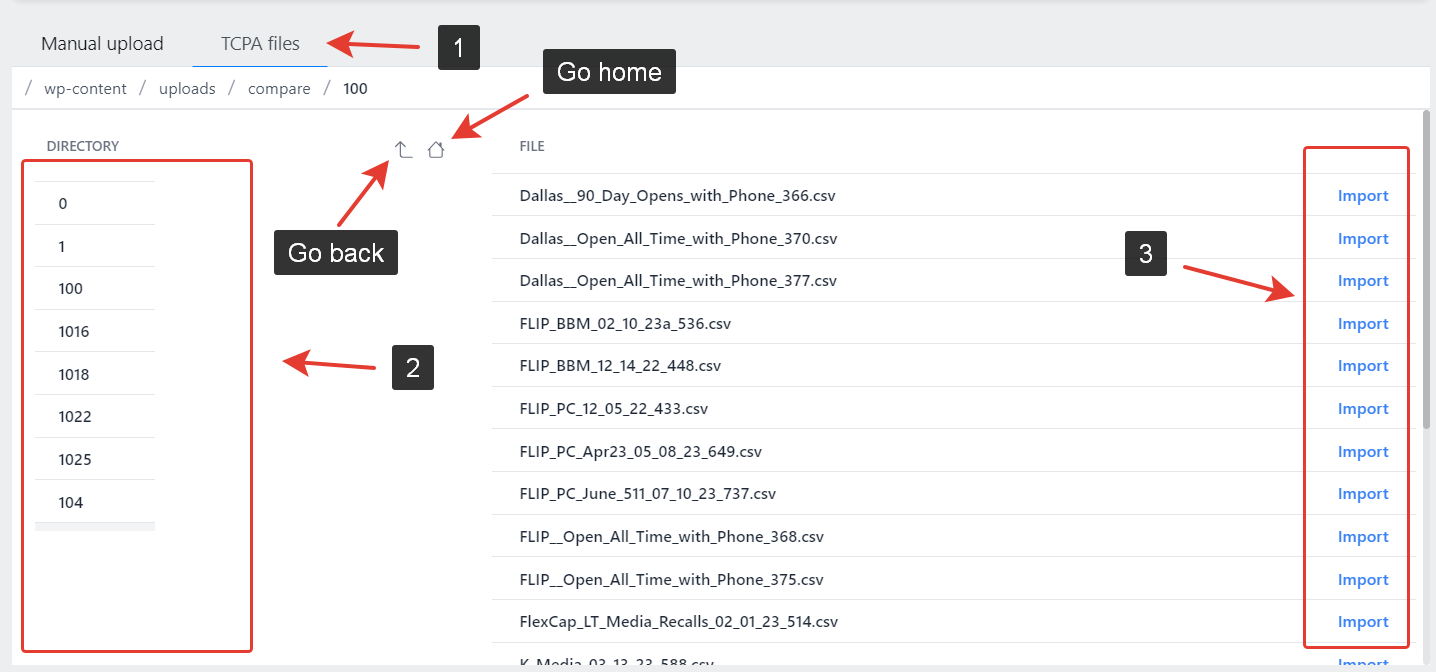Image resolution: width=1436 pixels, height=672 pixels.
Task: Open the 1022 directory
Action: coord(74,417)
